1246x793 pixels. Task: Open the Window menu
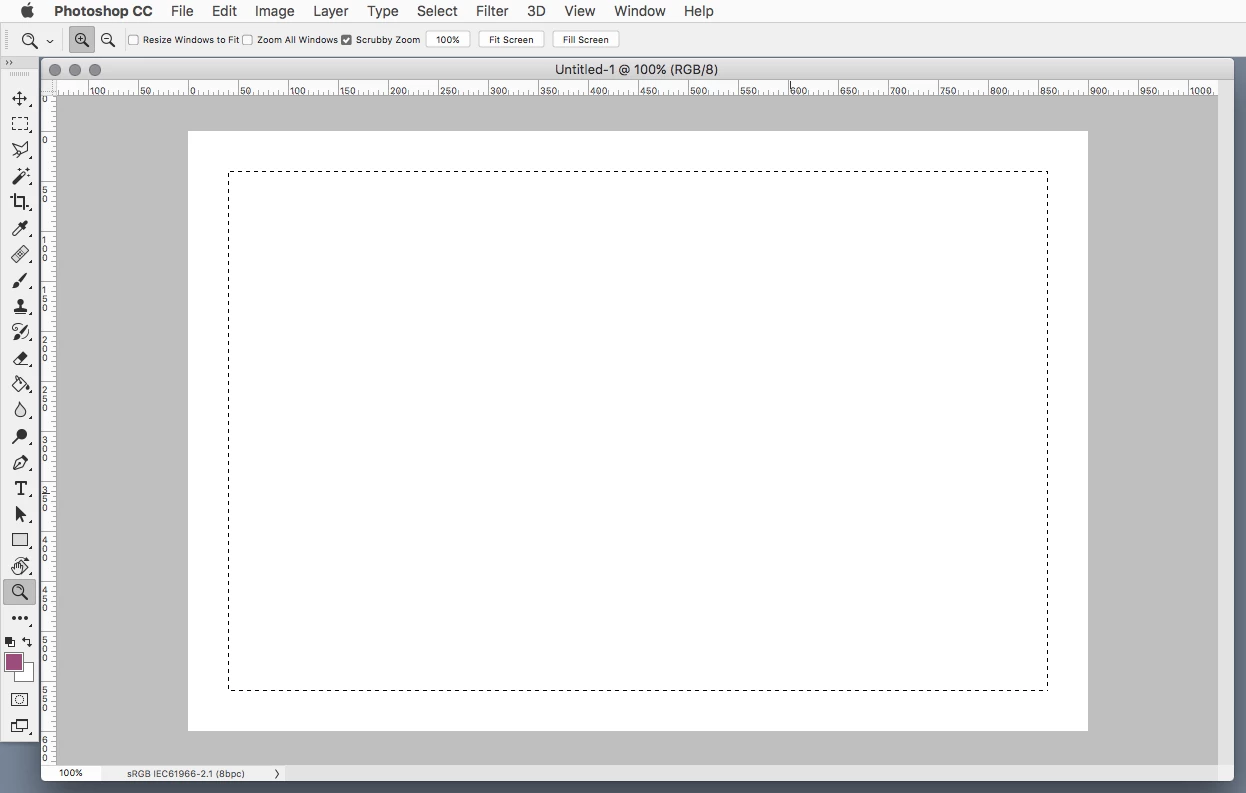[x=640, y=11]
